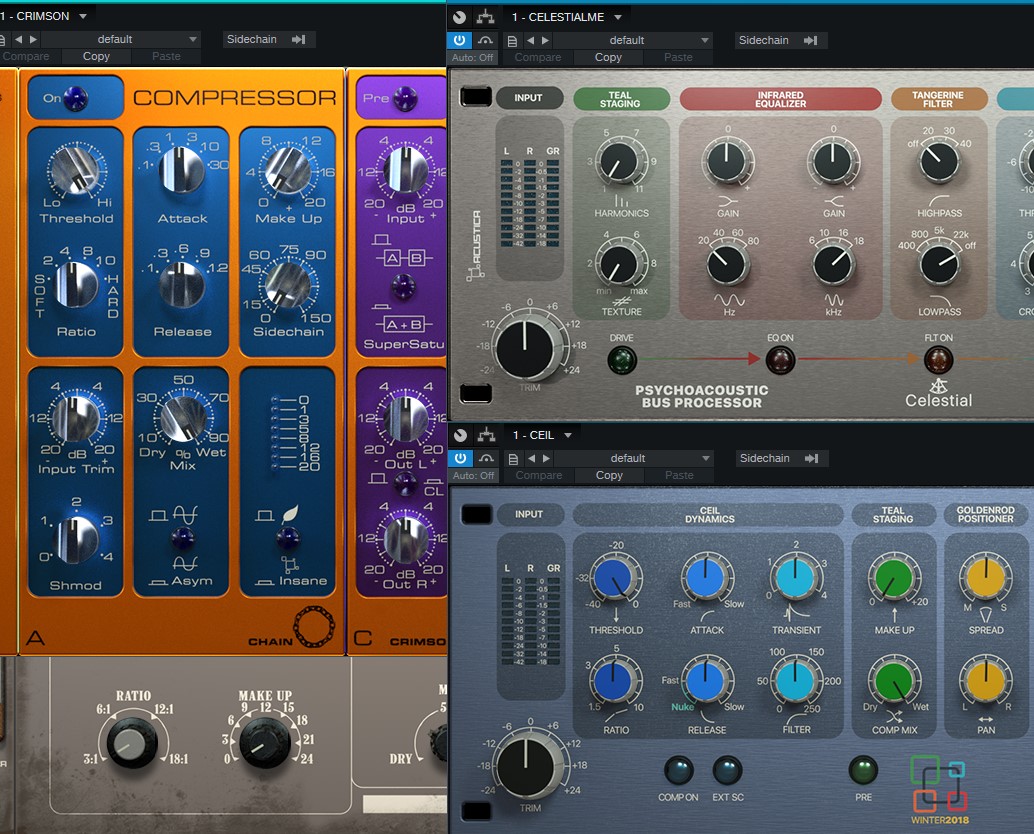This screenshot has width=1034, height=834.
Task: Click the Celestial TRIM knob
Action: pyautogui.click(x=526, y=347)
